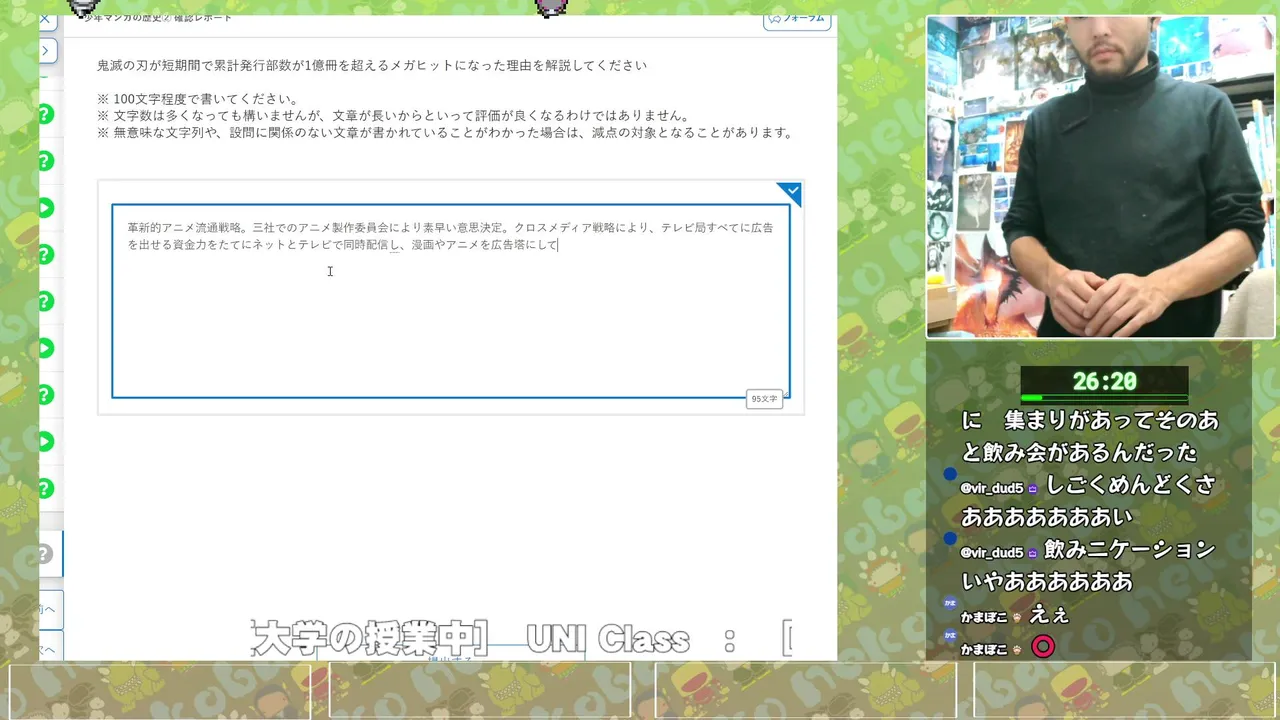Open the bottommost green play video item
1280x720 pixels.
[46, 441]
